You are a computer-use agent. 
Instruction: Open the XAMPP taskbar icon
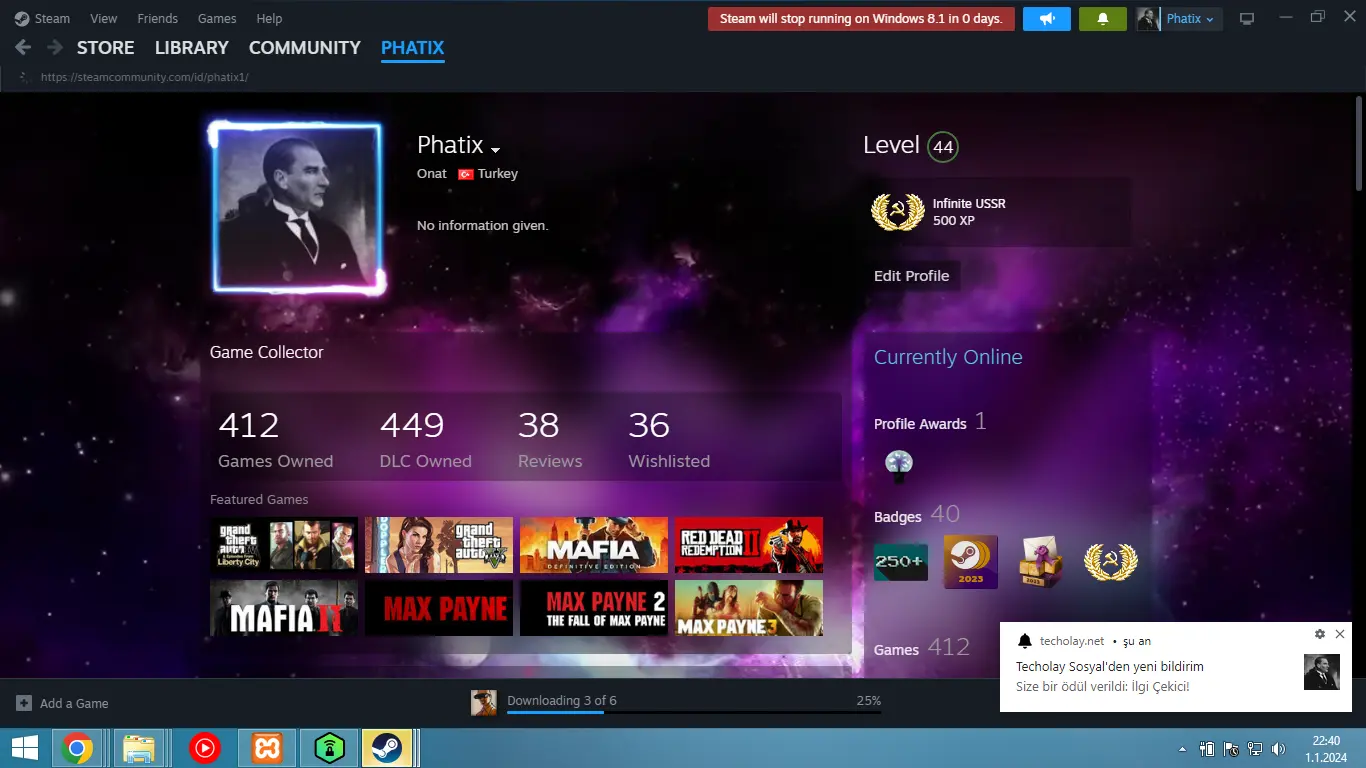(x=267, y=747)
